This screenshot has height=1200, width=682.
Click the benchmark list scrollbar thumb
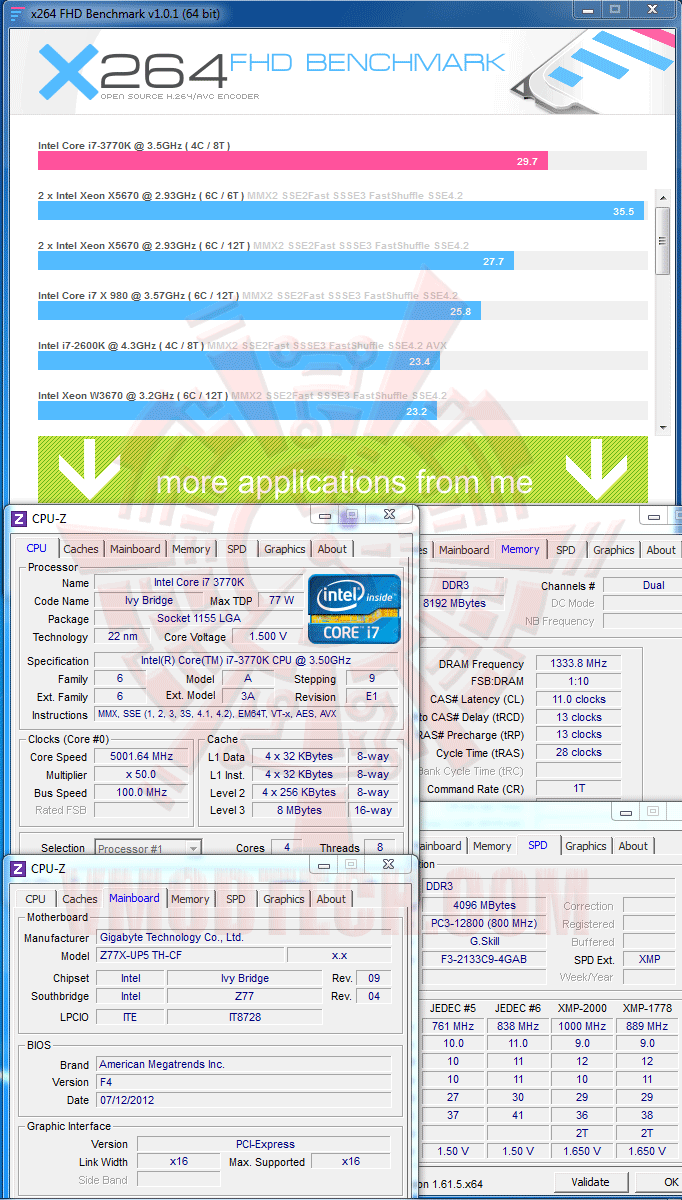click(662, 239)
